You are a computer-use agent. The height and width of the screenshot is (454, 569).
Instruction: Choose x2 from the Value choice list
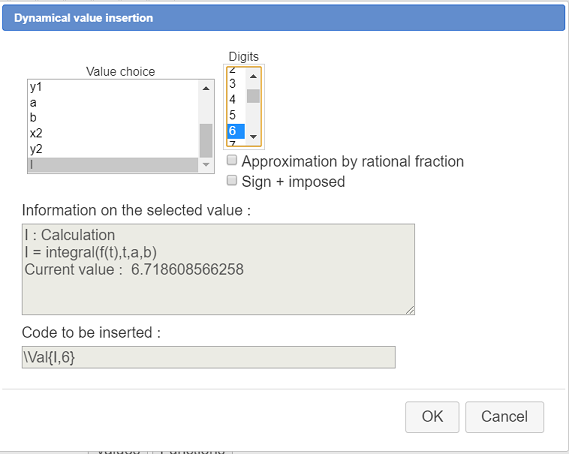pos(113,134)
